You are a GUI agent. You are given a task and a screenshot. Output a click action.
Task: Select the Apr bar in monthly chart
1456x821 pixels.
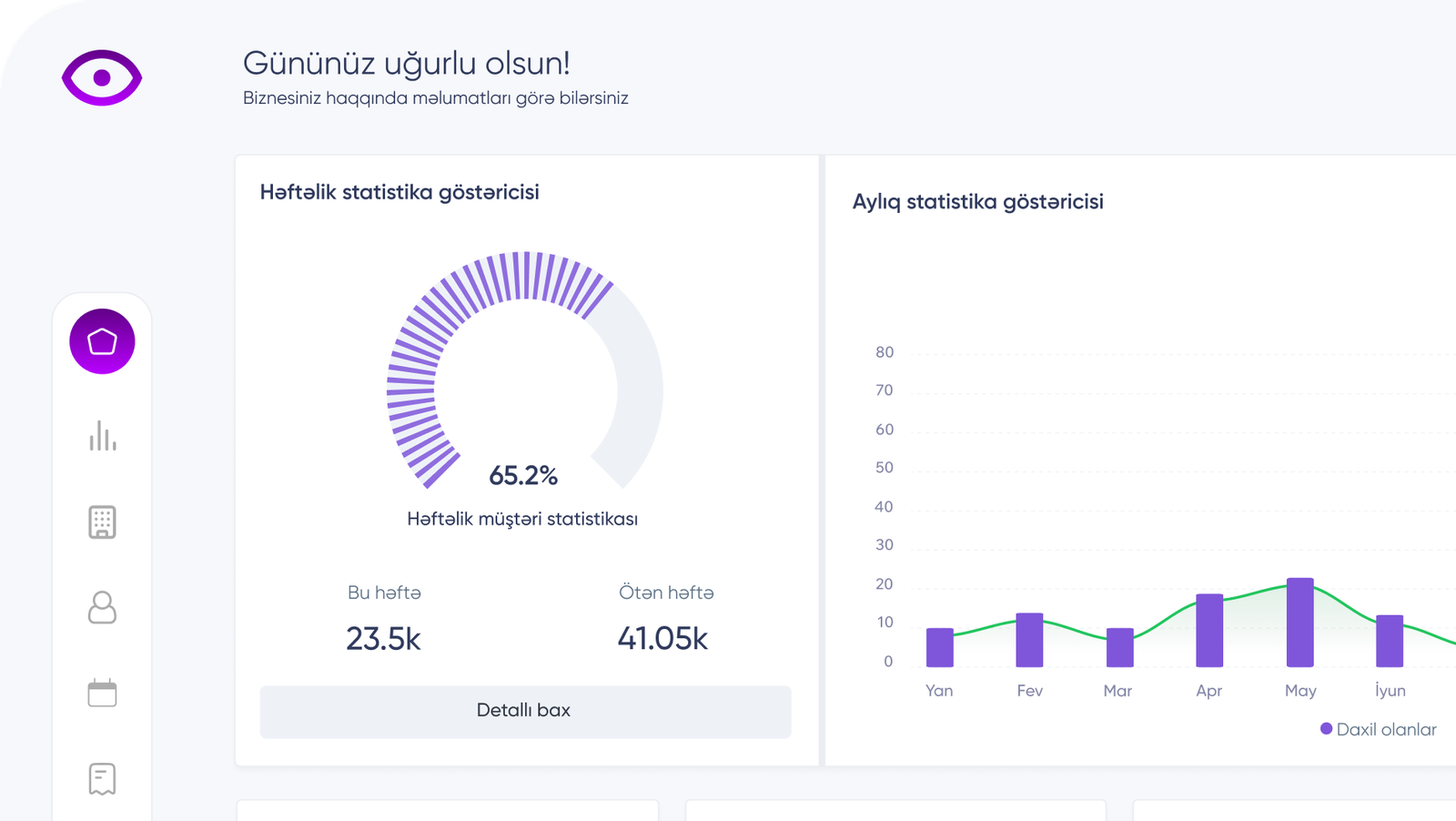click(x=1209, y=631)
